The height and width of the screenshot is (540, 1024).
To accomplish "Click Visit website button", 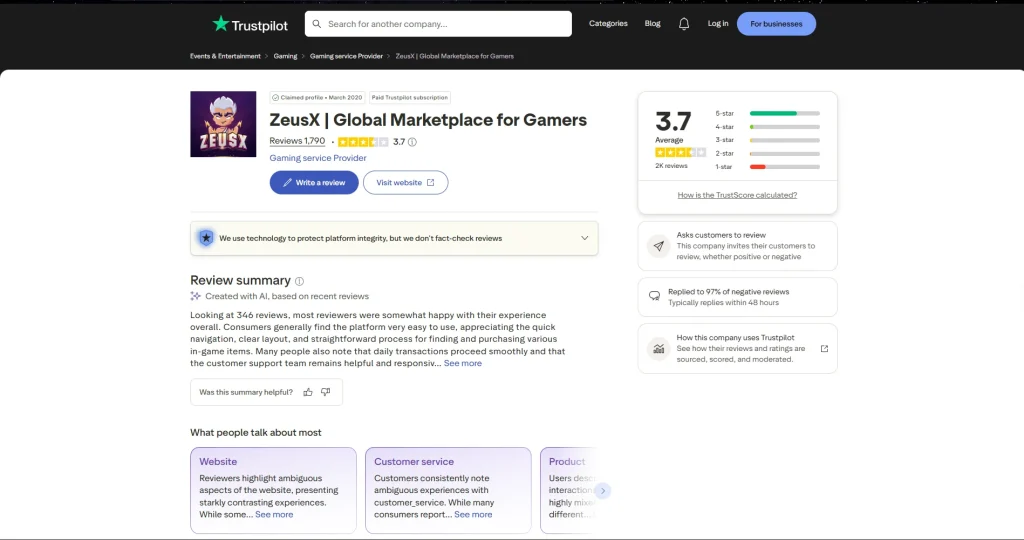I will (406, 183).
